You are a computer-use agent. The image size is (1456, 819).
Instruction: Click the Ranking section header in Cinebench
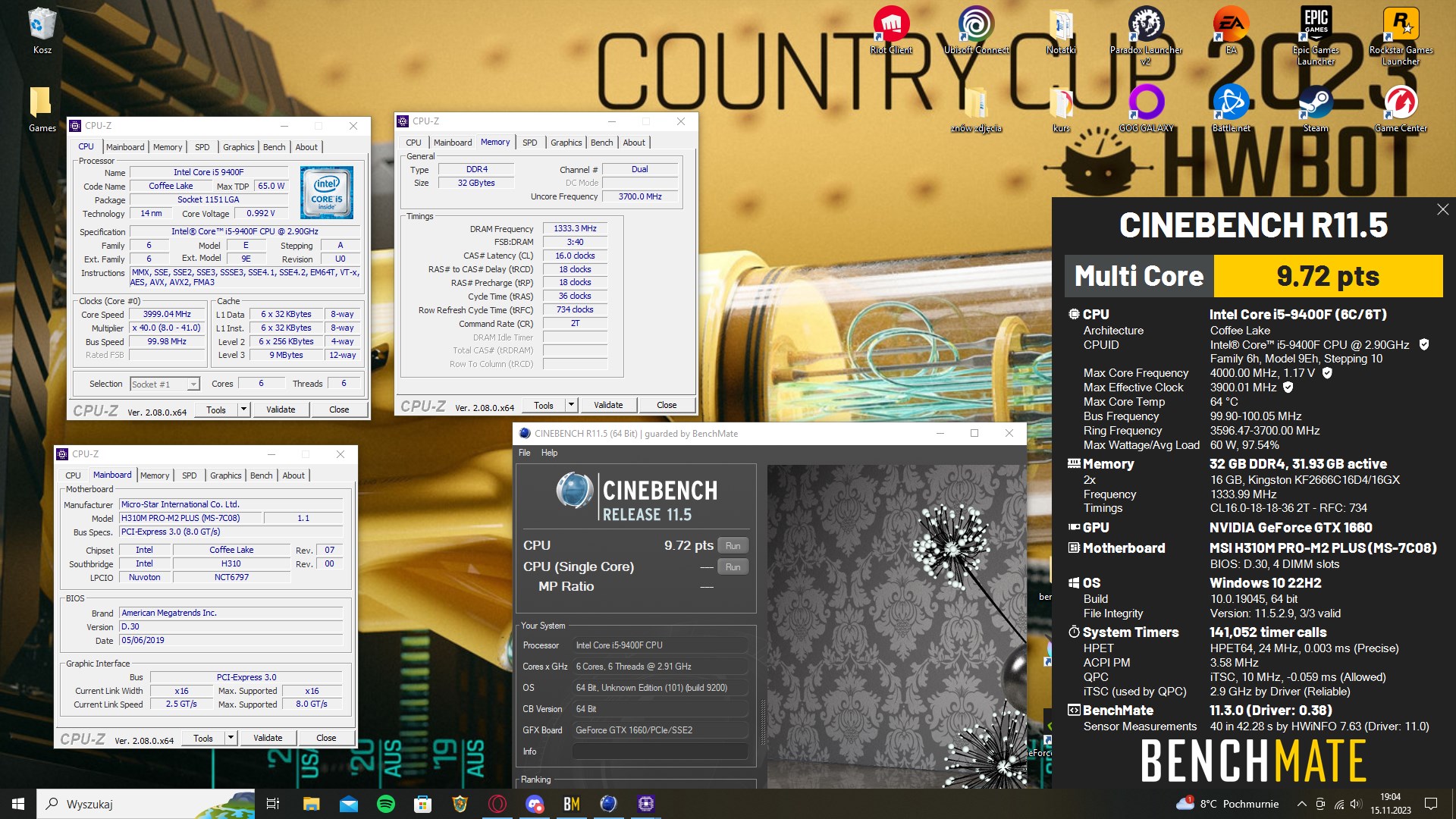535,780
